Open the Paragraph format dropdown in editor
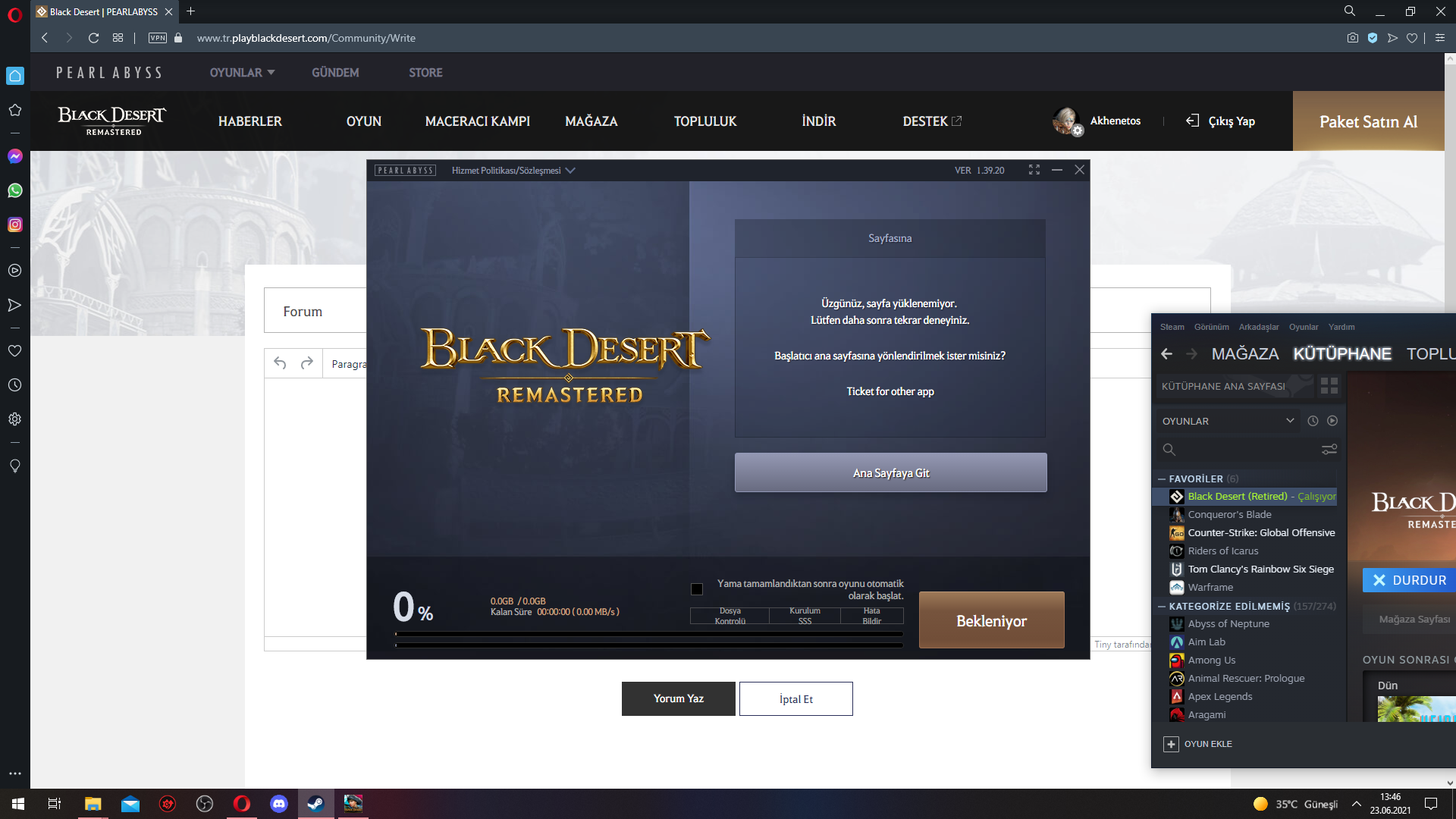Image resolution: width=1456 pixels, height=819 pixels. [348, 364]
